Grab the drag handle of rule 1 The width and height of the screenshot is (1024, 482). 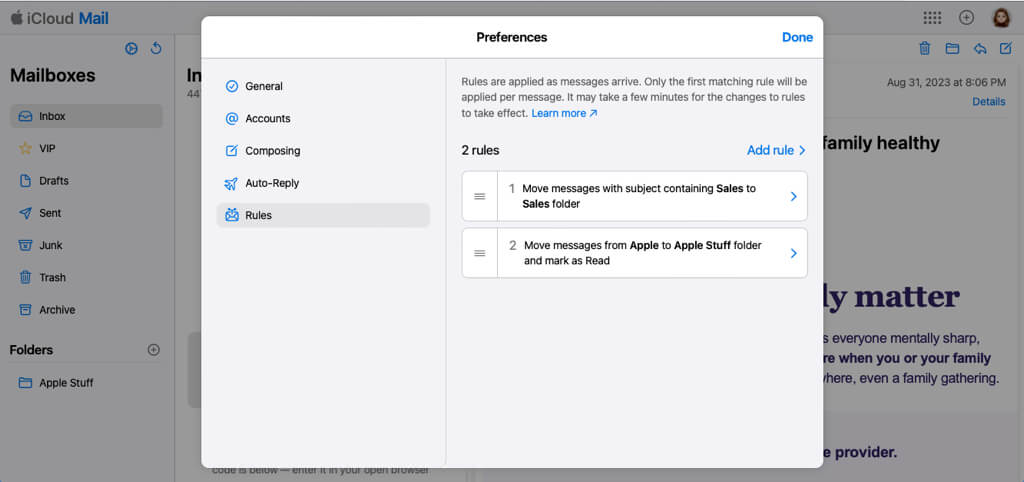click(479, 197)
